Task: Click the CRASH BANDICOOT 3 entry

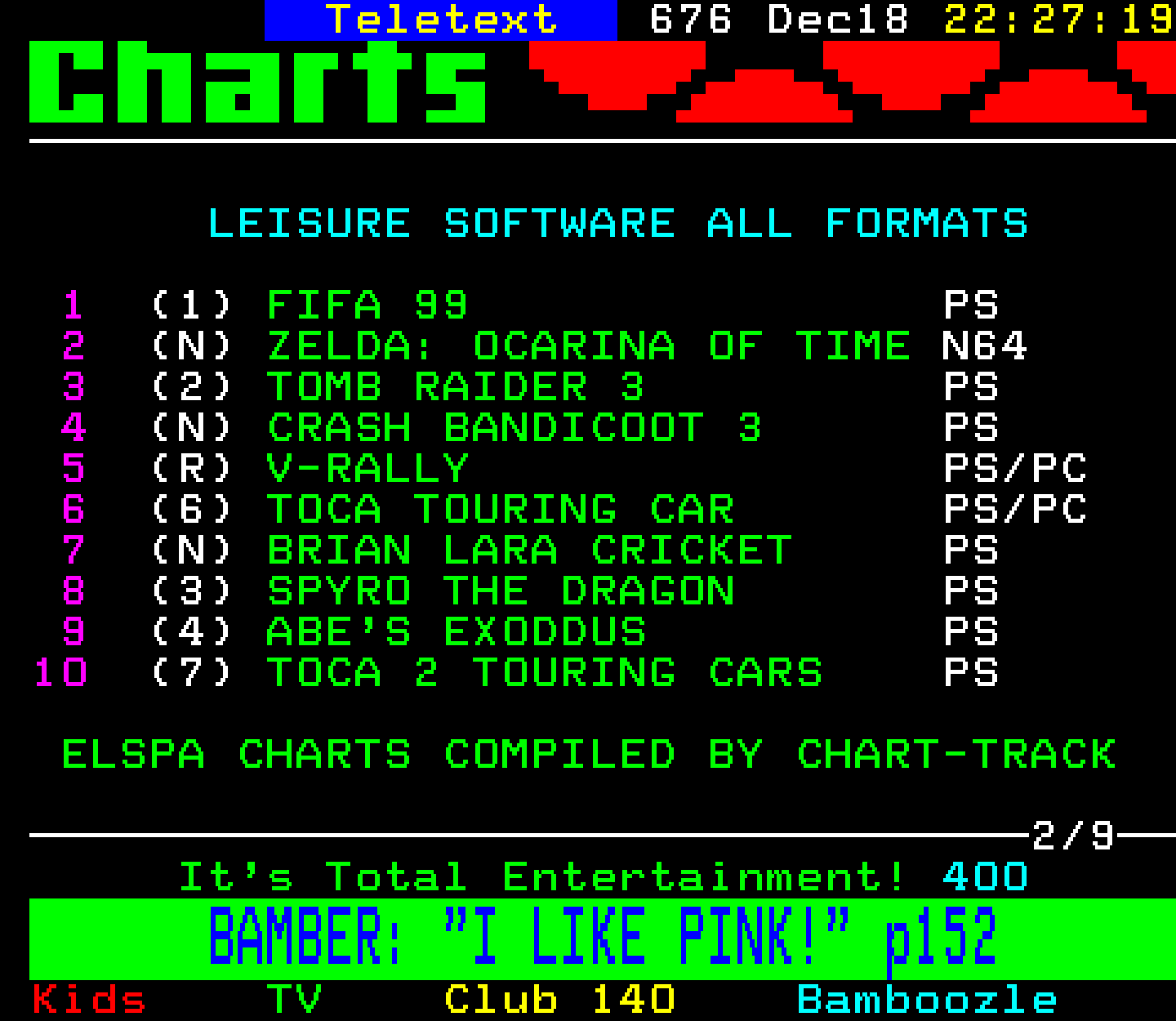Action: click(514, 428)
